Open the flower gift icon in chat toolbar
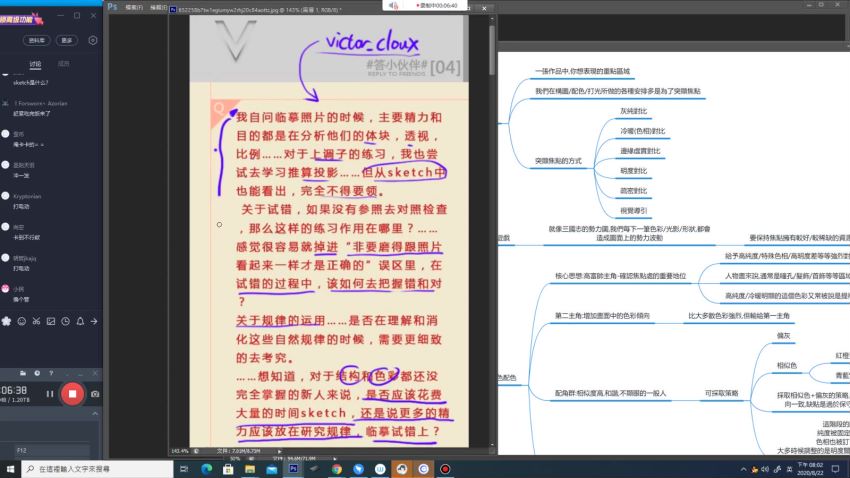 (x=7, y=321)
